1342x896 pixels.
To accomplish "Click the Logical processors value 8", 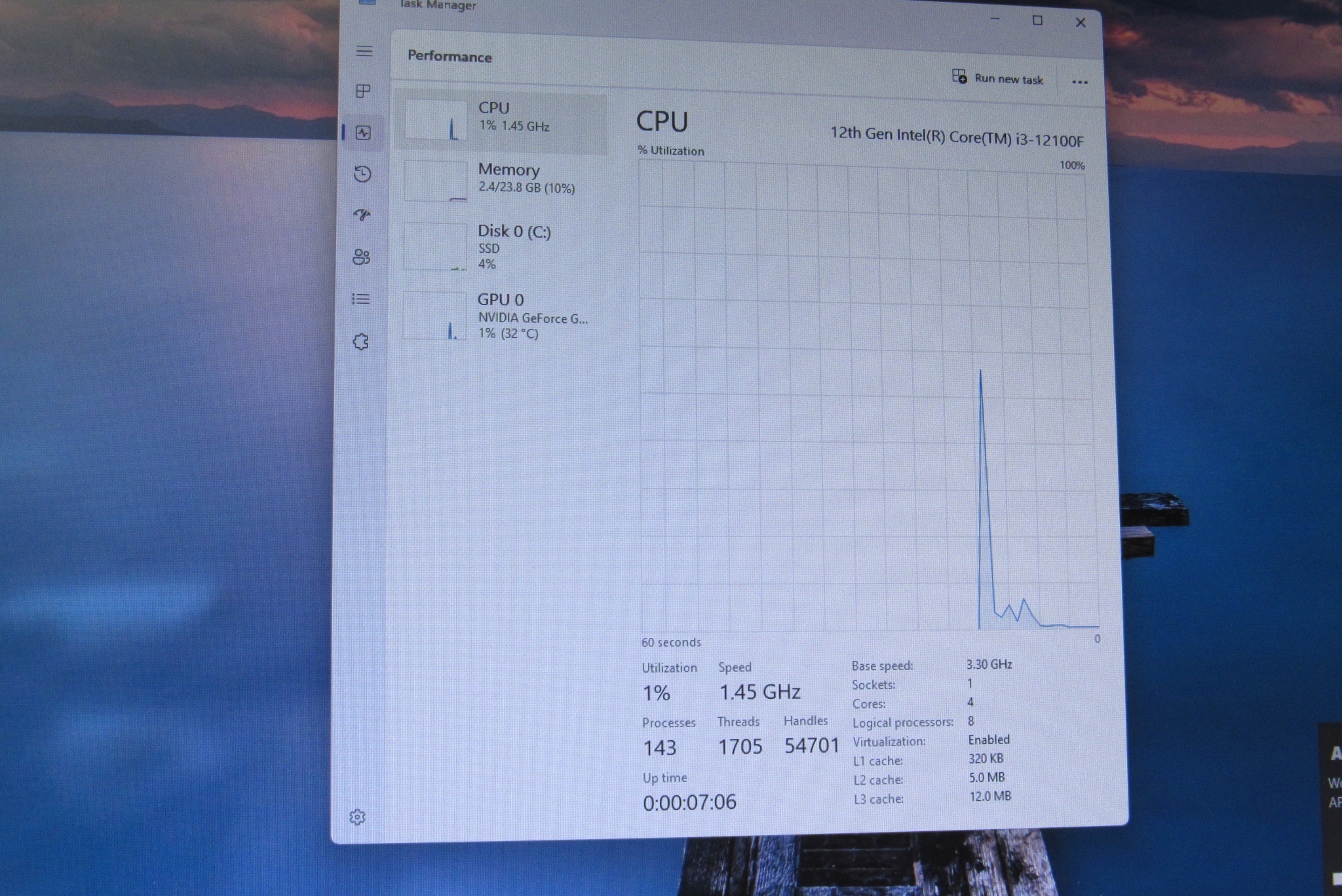I will [970, 721].
